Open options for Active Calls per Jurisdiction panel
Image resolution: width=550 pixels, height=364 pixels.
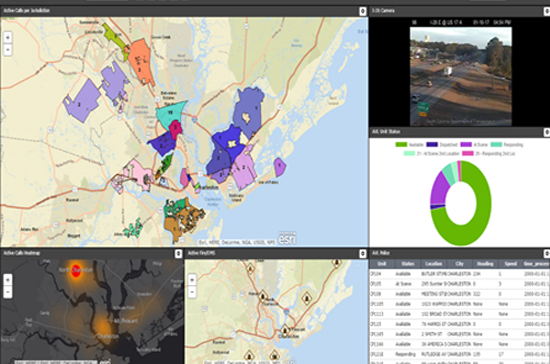click(363, 11)
